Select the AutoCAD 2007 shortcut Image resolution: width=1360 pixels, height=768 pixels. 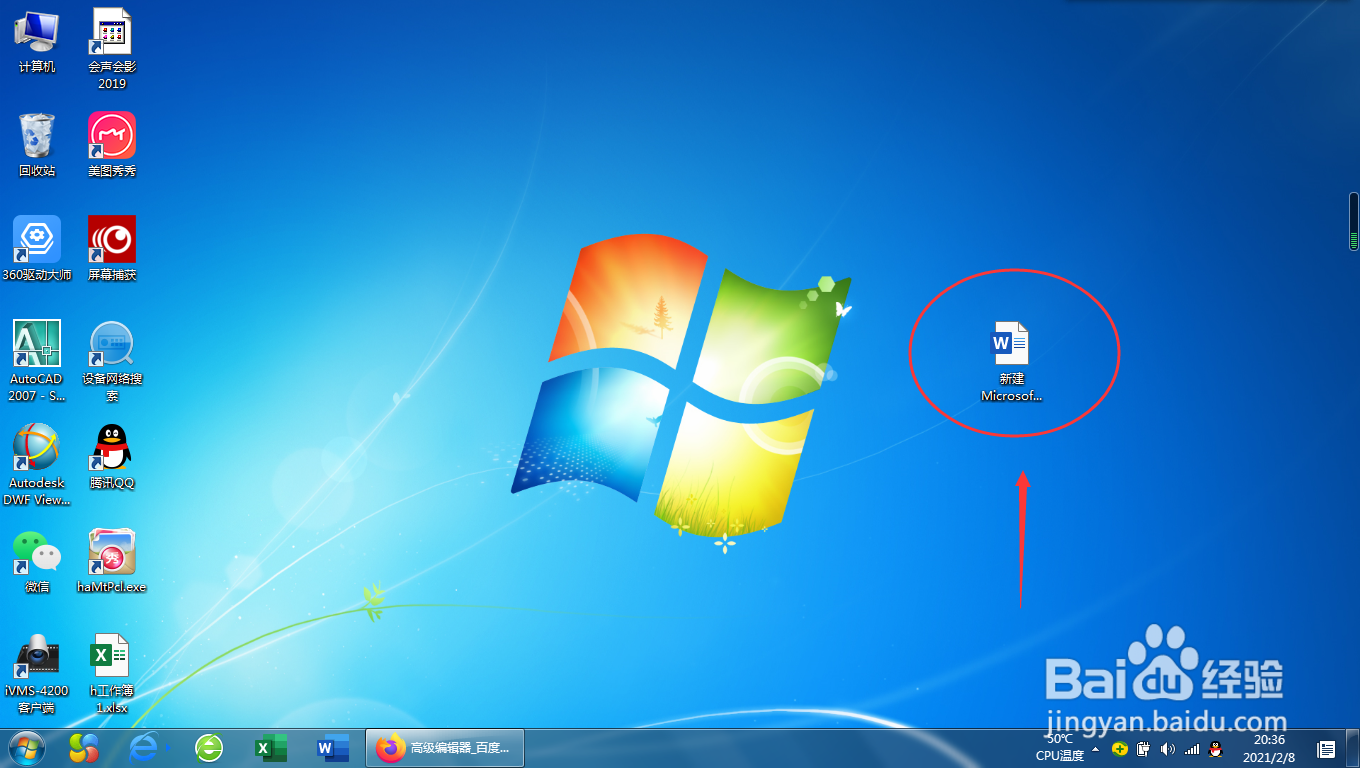click(x=37, y=360)
